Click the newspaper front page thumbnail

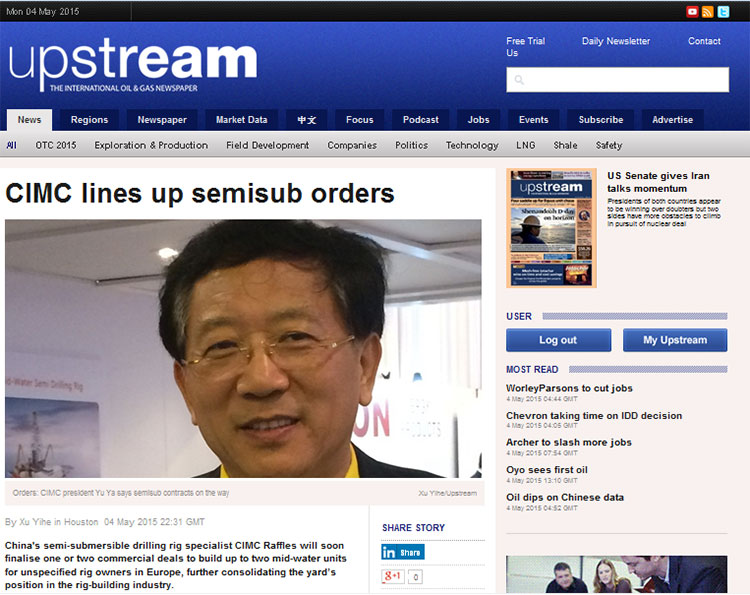[x=551, y=228]
